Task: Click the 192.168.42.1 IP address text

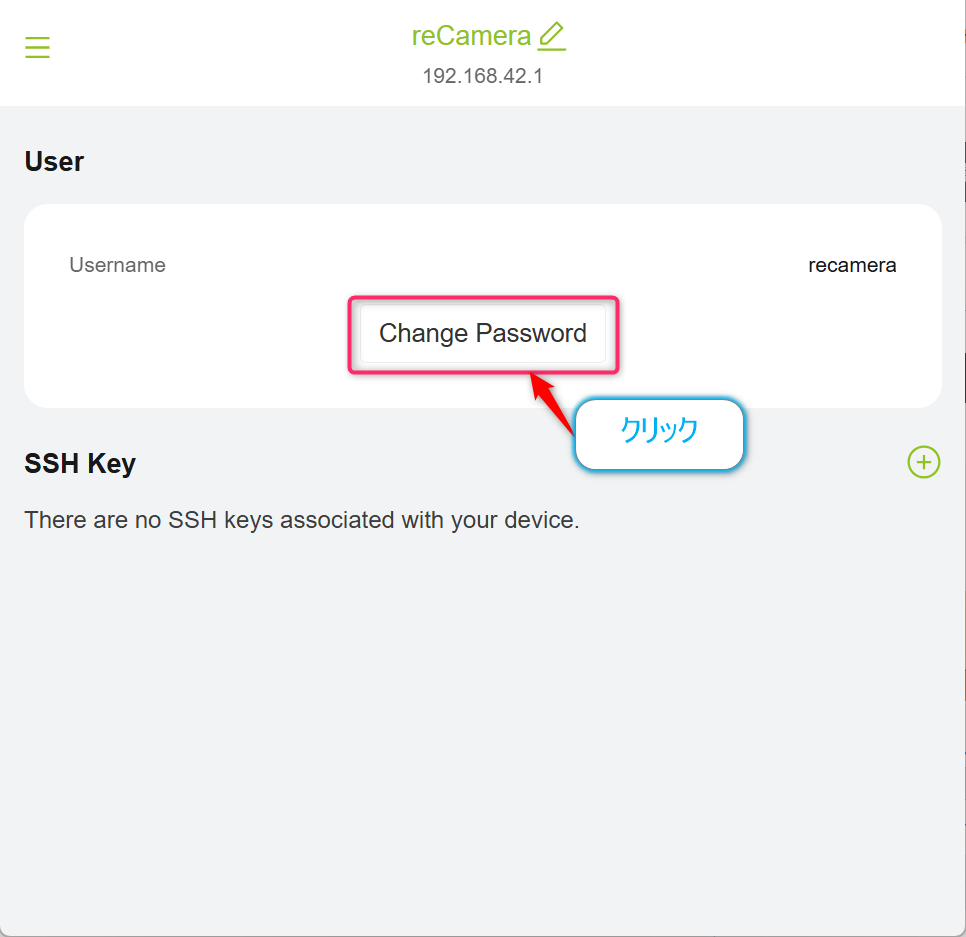Action: [482, 76]
